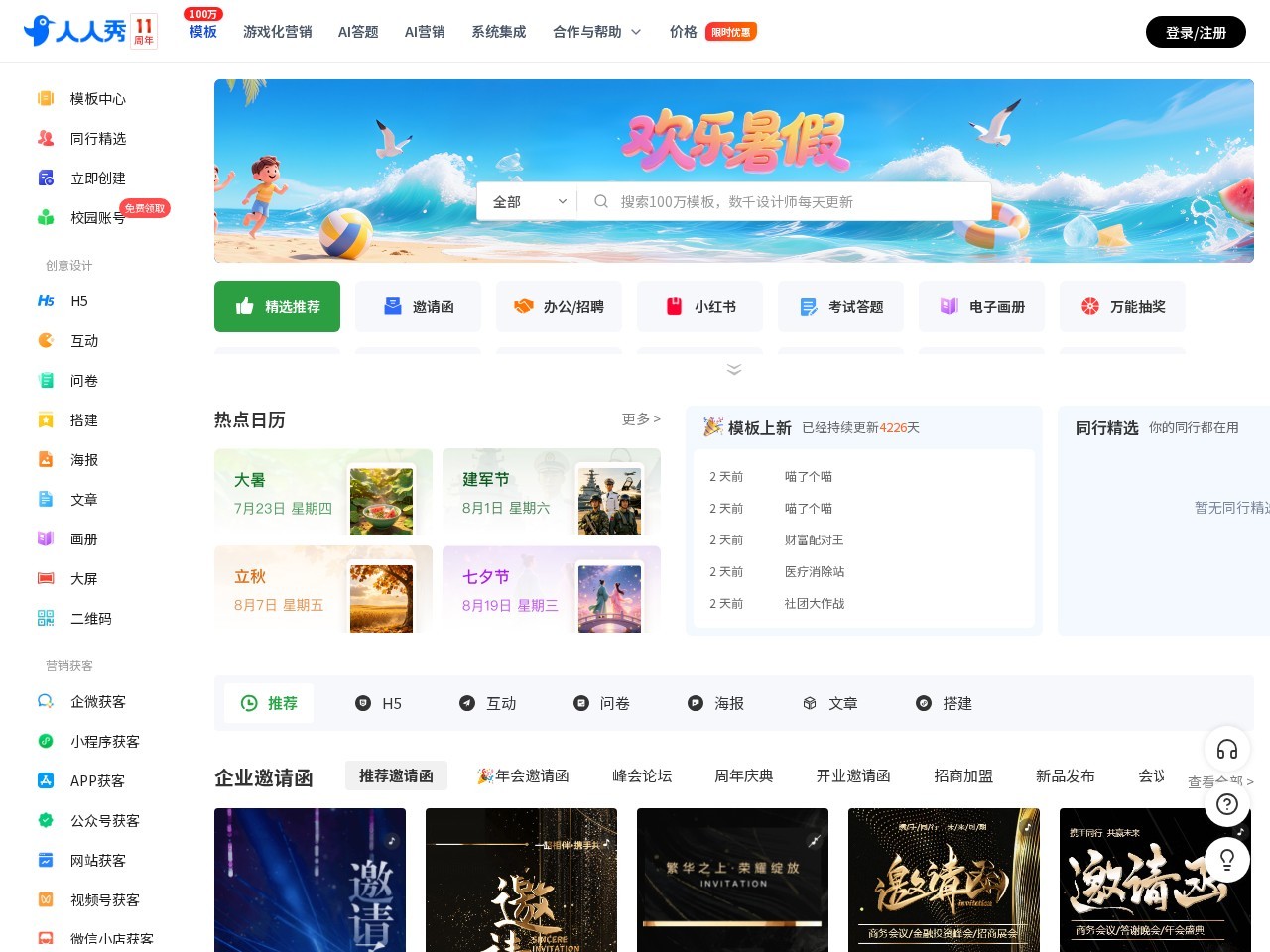Click the question mark help icon
The width and height of the screenshot is (1270, 952).
tap(1227, 804)
